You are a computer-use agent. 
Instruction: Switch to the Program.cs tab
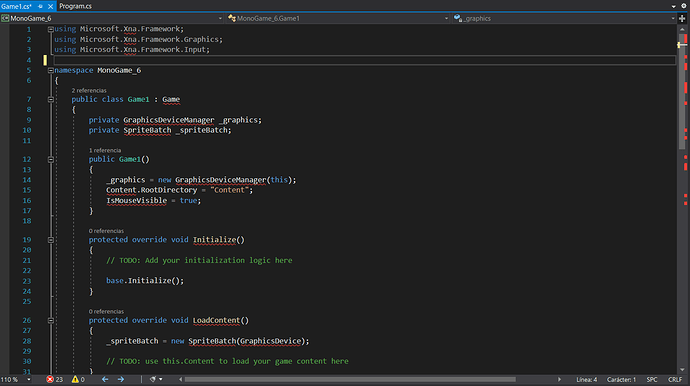[75, 6]
